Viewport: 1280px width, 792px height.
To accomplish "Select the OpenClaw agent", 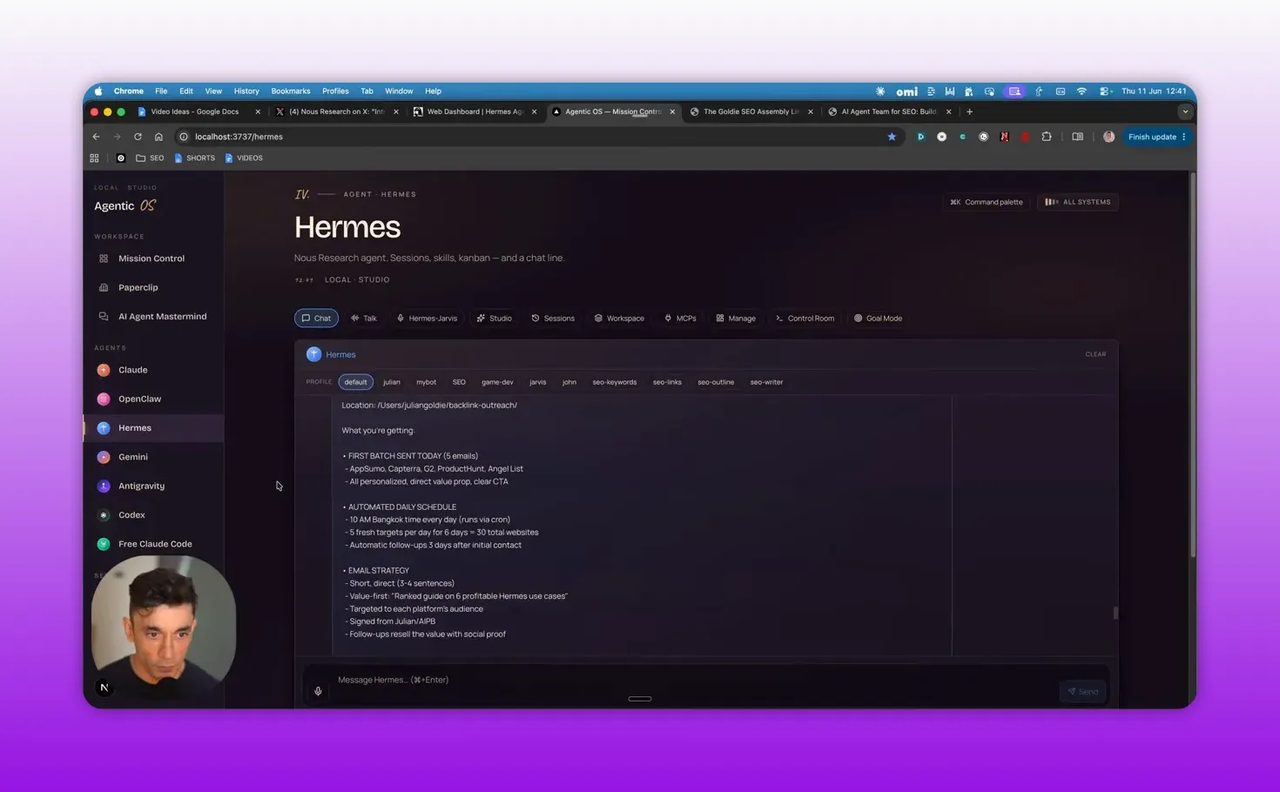I will [140, 399].
